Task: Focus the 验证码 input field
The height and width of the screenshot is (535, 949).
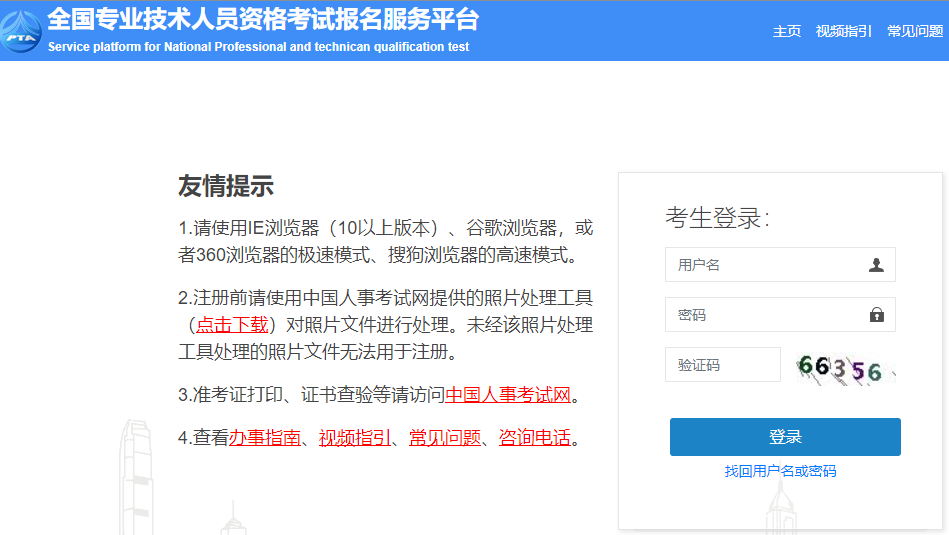Action: pyautogui.click(x=722, y=365)
